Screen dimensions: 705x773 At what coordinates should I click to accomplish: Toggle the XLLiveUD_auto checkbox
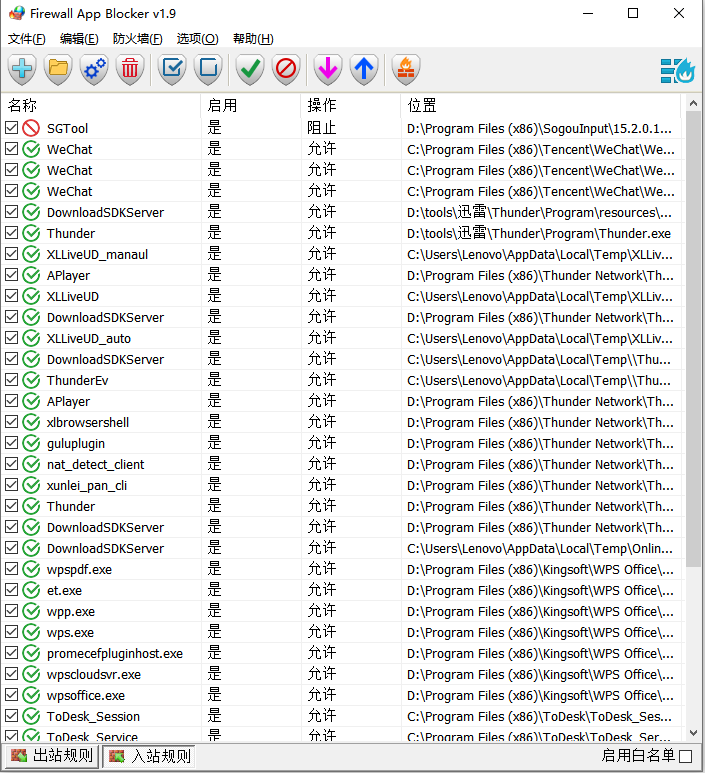pos(11,338)
